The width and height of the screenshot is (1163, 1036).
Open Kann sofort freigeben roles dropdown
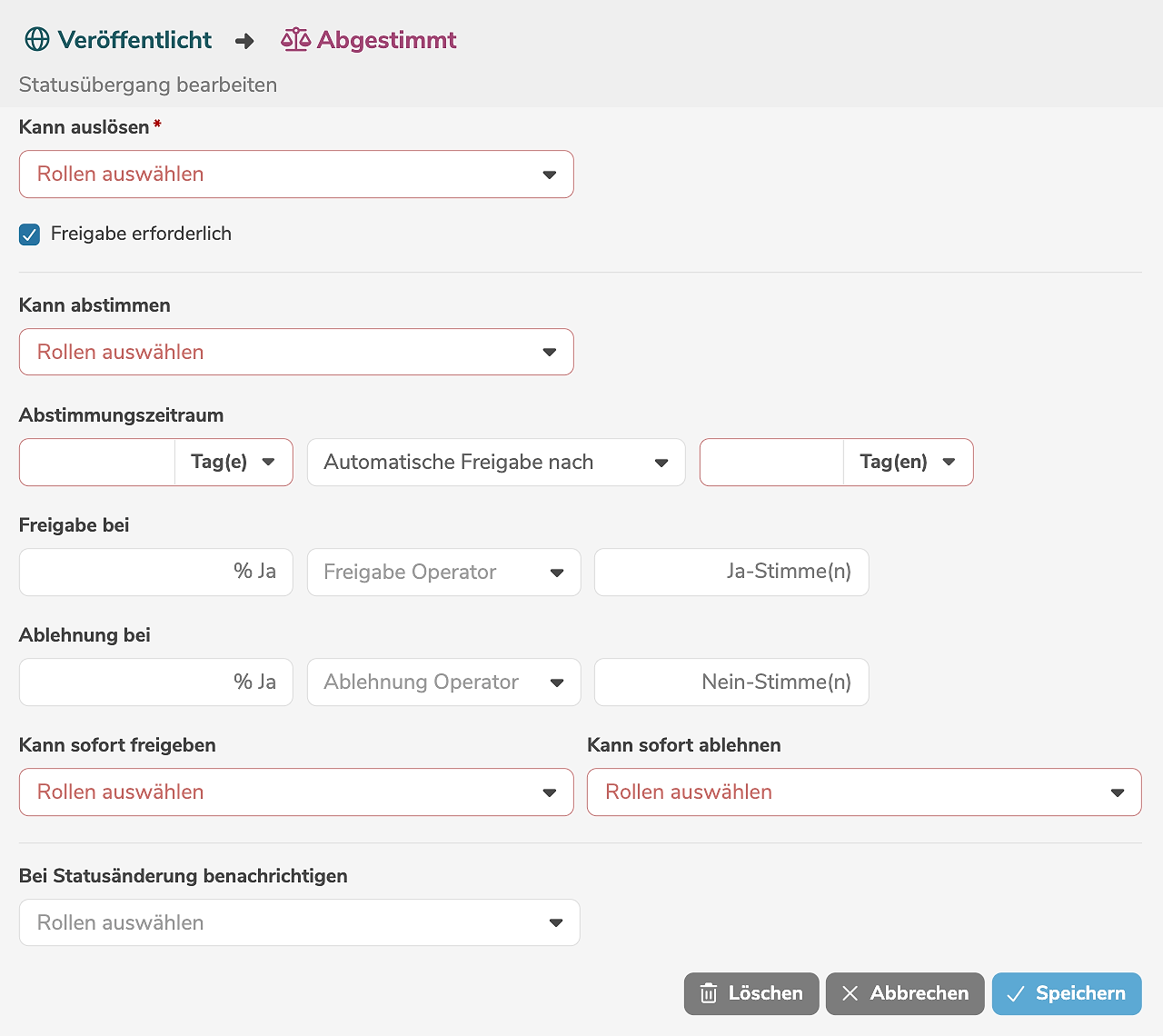tap(296, 792)
